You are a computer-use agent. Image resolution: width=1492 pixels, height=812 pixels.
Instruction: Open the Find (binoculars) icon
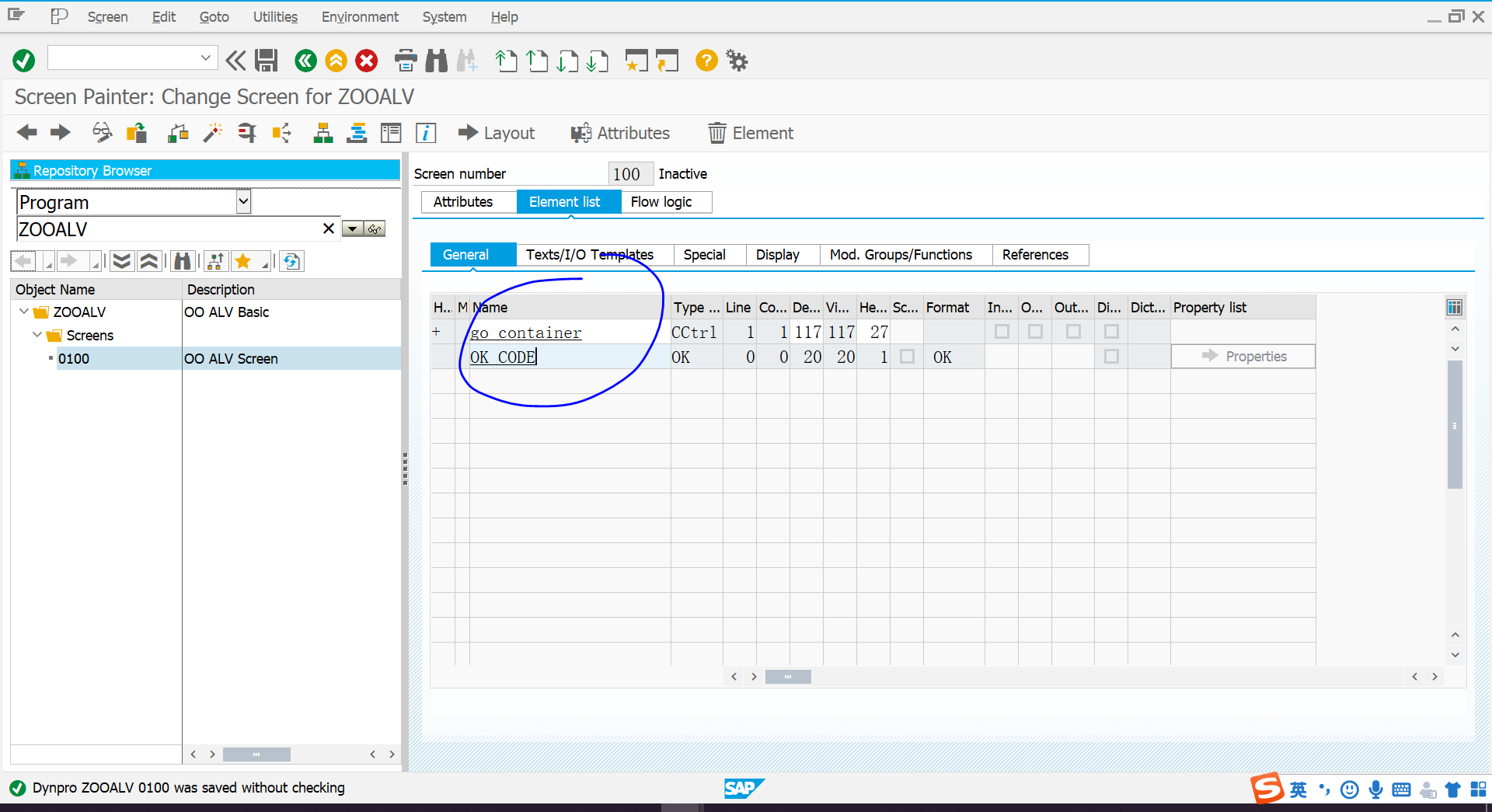[436, 60]
